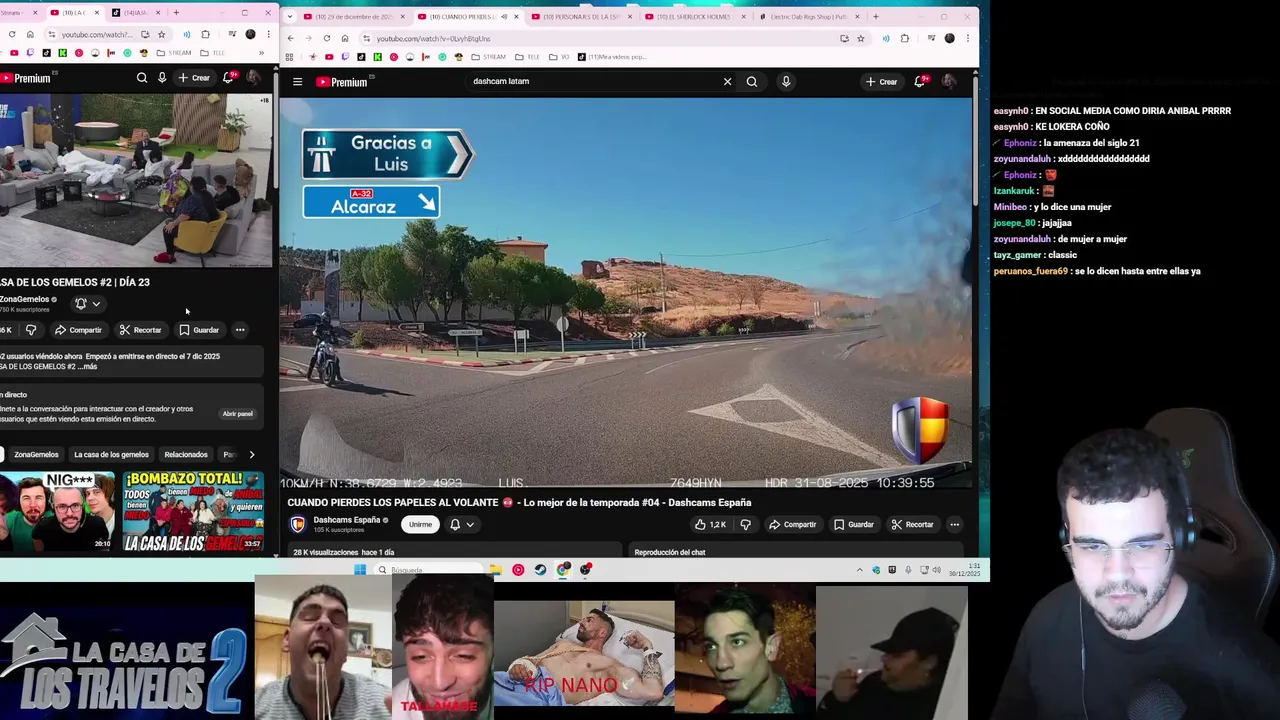Switch to TikTok tab in left browser

point(136,13)
